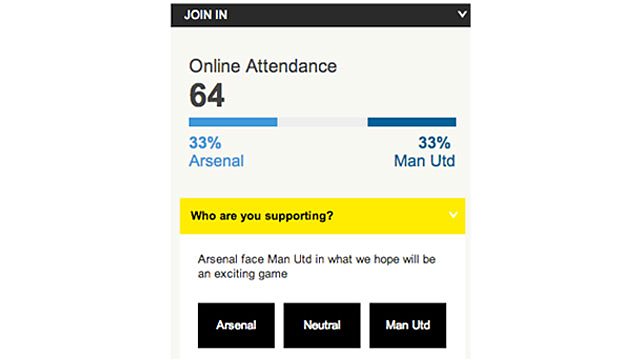The height and width of the screenshot is (360, 640).
Task: Click the 'an exciting game' text line
Action: pyautogui.click(x=243, y=274)
